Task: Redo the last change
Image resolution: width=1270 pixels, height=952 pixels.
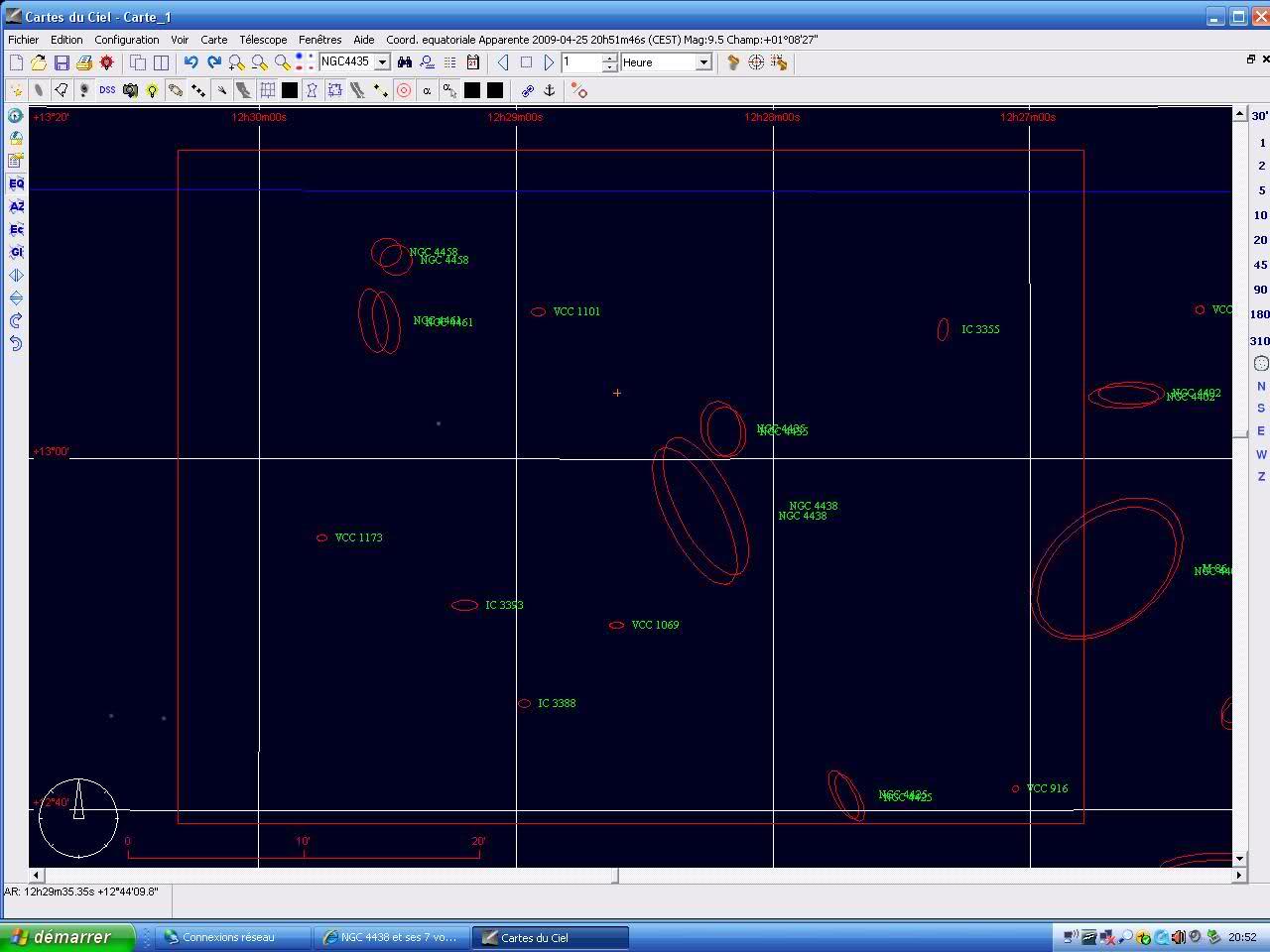Action: pos(213,62)
